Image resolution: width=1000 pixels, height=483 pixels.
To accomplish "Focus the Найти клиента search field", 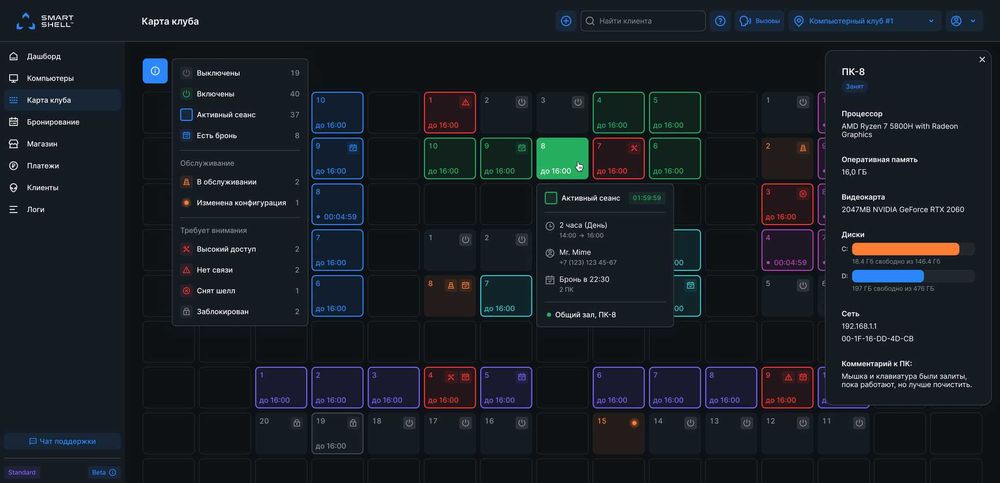I will click(643, 21).
